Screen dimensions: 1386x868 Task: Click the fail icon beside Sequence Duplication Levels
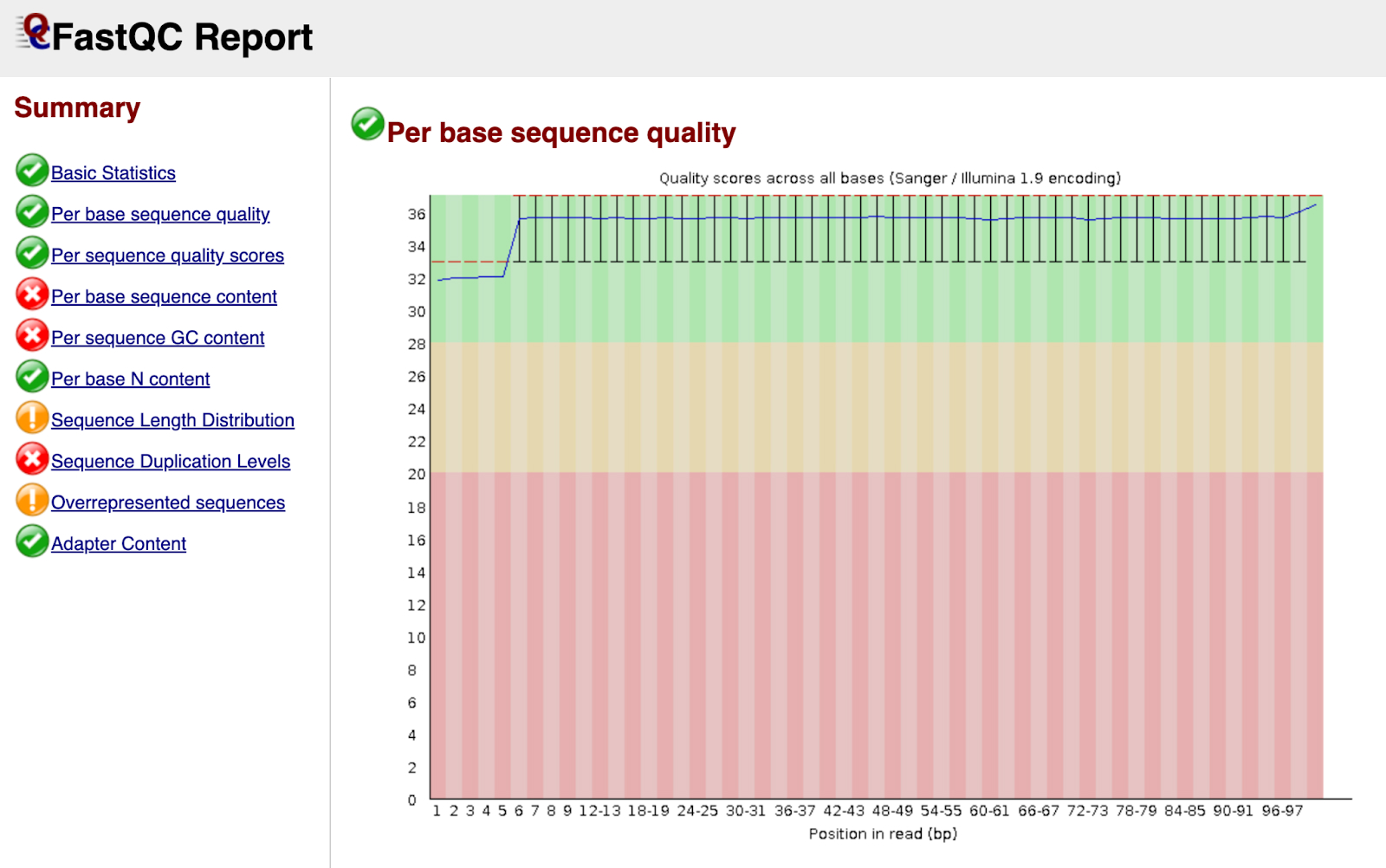coord(32,458)
